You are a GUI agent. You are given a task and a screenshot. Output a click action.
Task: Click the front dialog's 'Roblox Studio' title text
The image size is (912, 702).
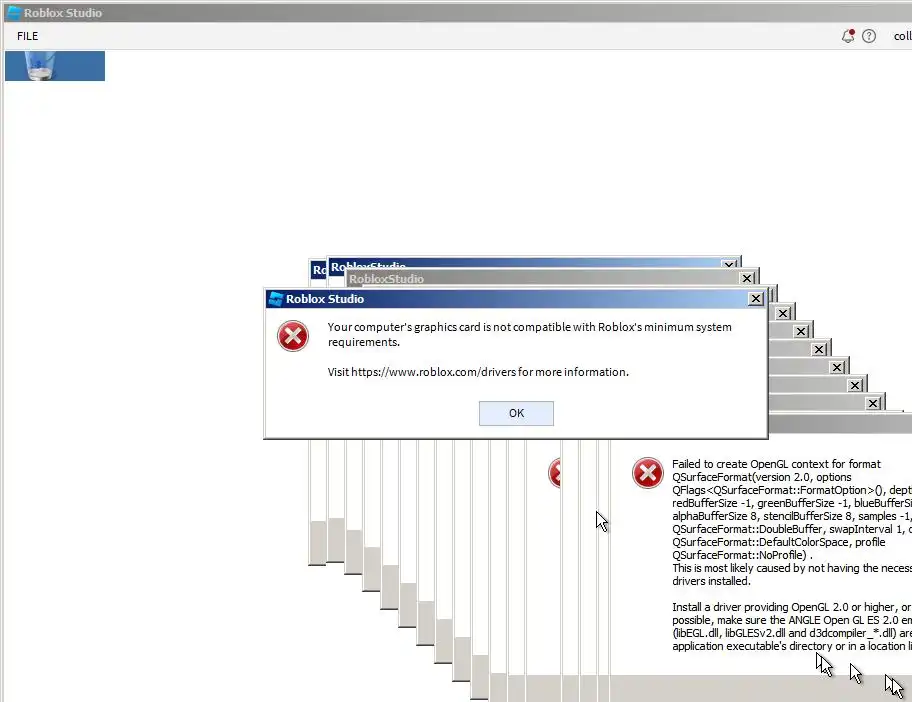[x=325, y=299]
